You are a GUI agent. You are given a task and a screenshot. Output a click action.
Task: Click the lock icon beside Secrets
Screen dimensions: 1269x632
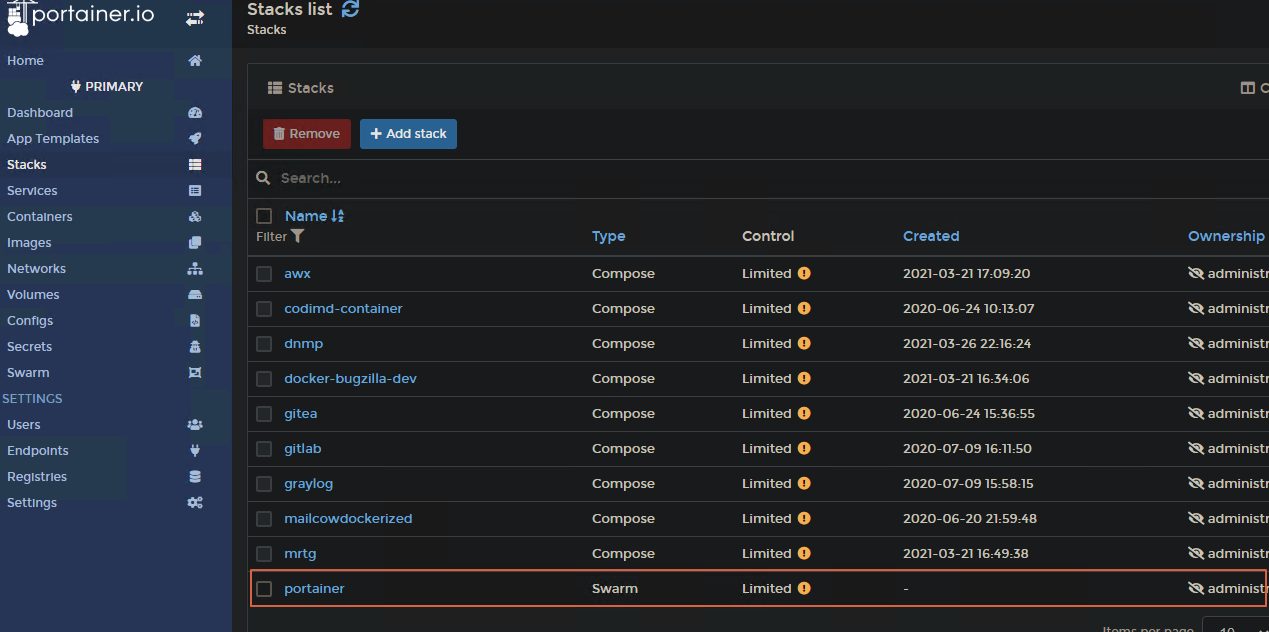pyautogui.click(x=195, y=347)
